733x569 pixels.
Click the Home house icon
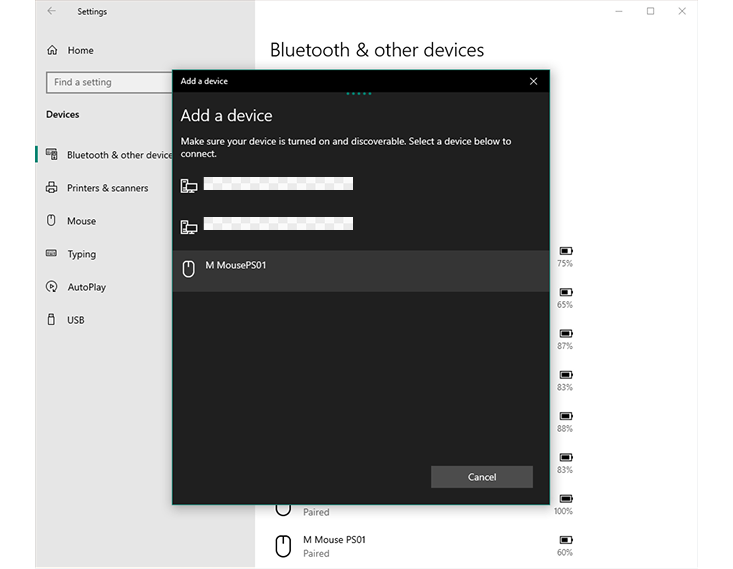[x=52, y=50]
